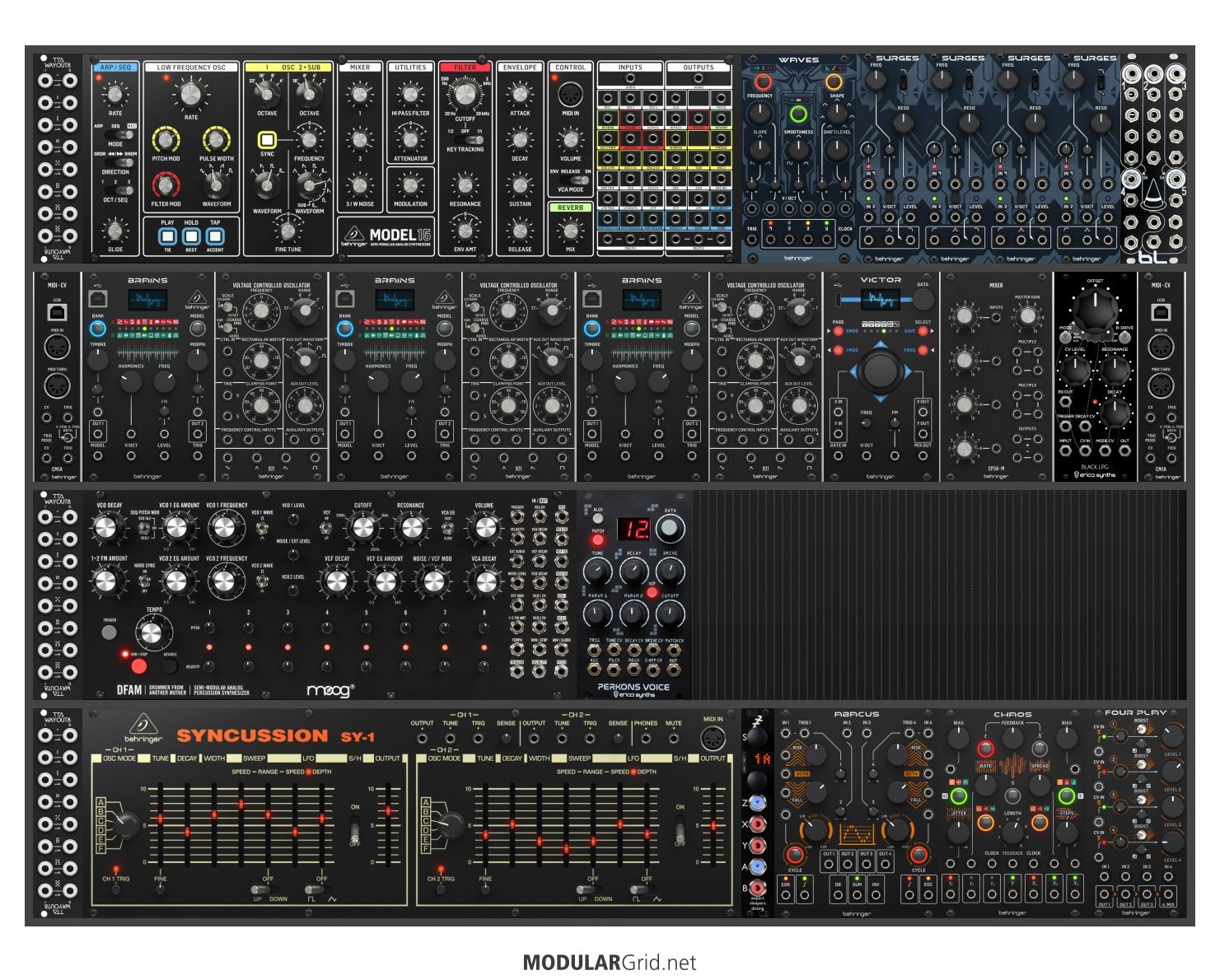Flip the DFAM VCO 1 WAVE switch
Screen dimensions: 1220x980
262,528
